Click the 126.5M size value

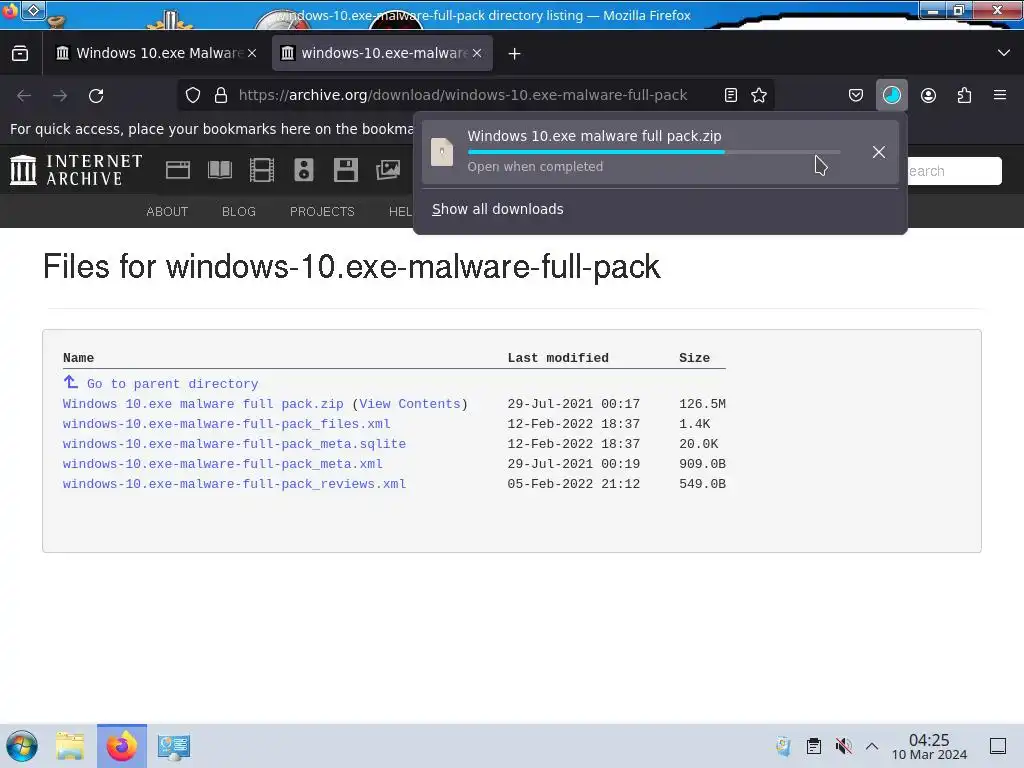coord(703,404)
